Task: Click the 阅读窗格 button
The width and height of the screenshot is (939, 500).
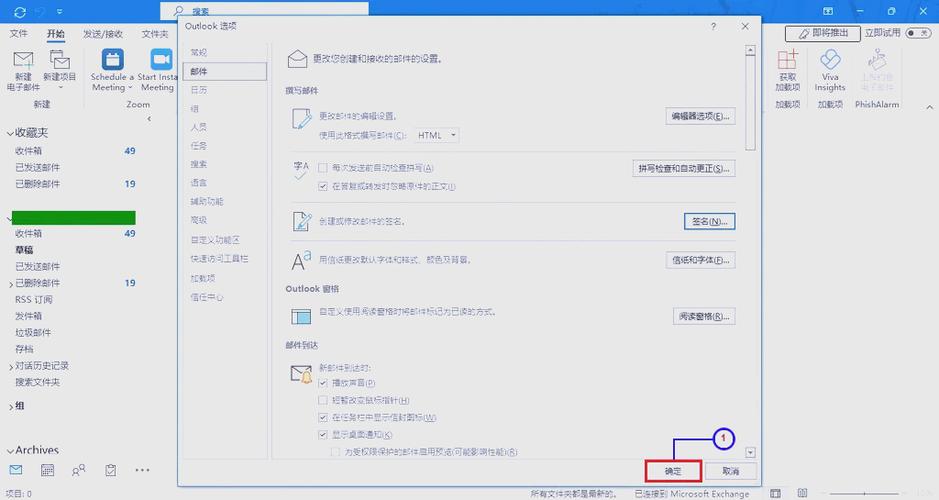Action: (704, 316)
